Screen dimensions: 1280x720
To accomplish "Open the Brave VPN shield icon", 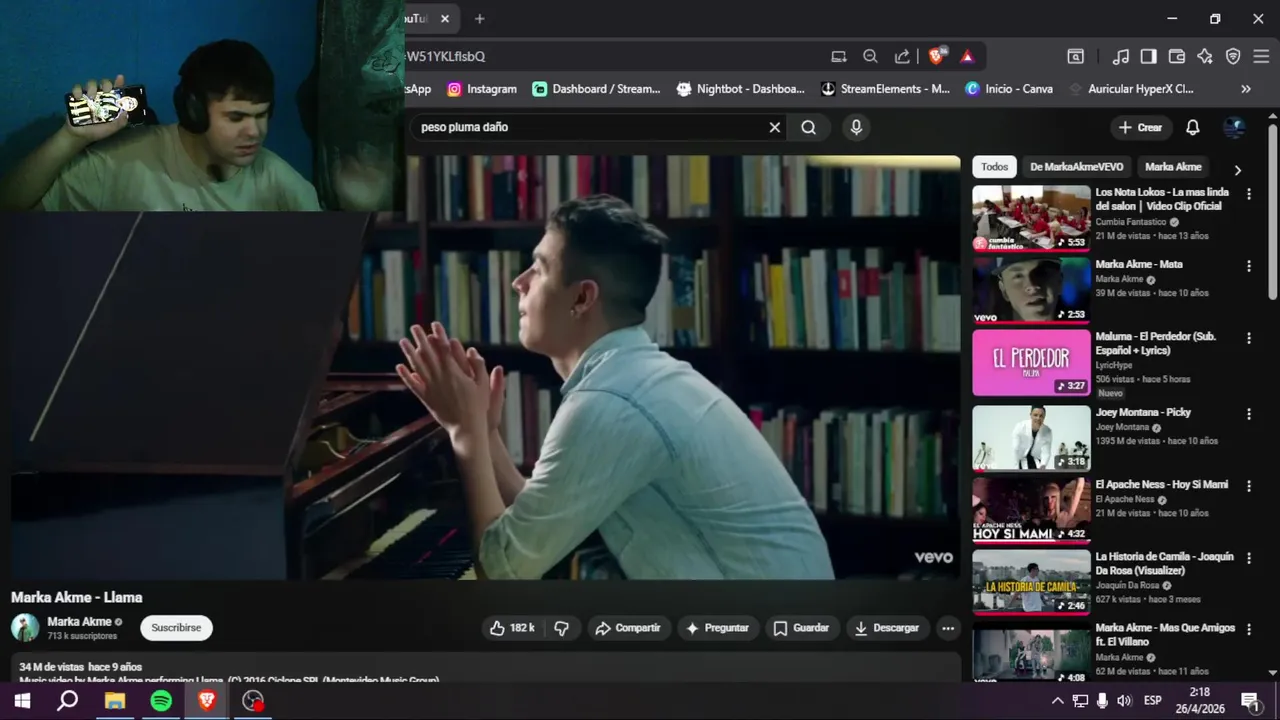I will pyautogui.click(x=1232, y=56).
